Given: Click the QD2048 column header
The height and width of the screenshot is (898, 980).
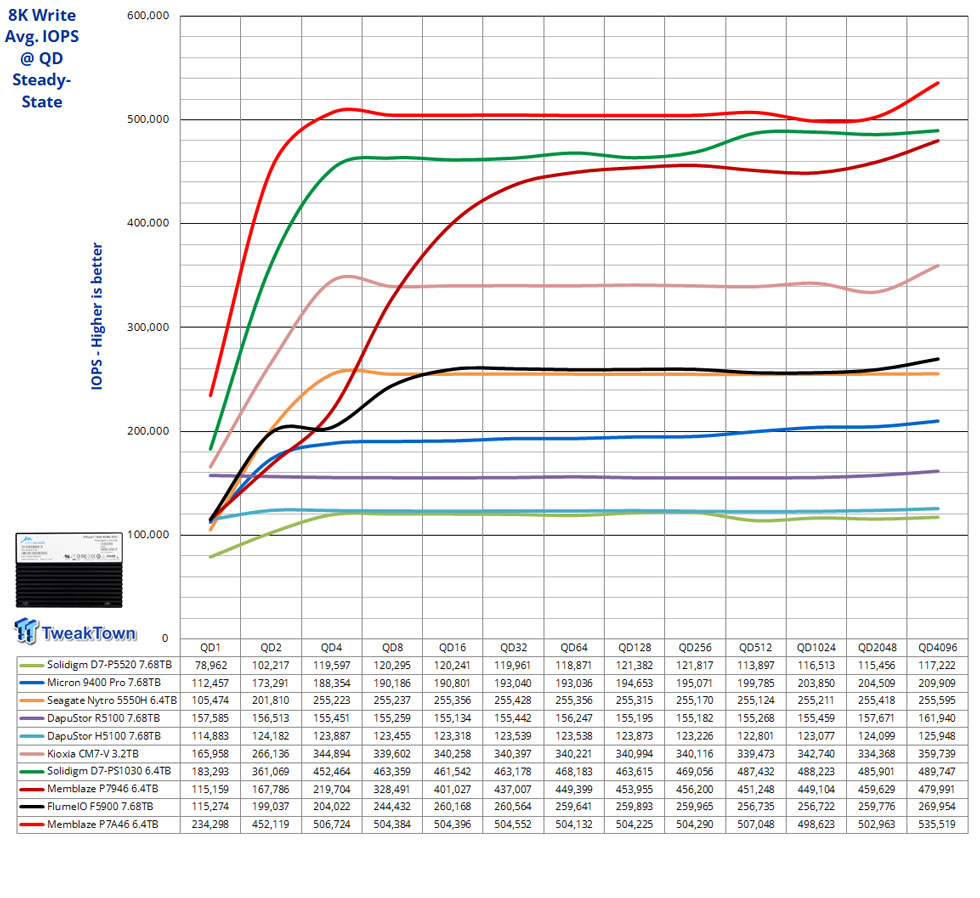Looking at the screenshot, I should (x=877, y=647).
